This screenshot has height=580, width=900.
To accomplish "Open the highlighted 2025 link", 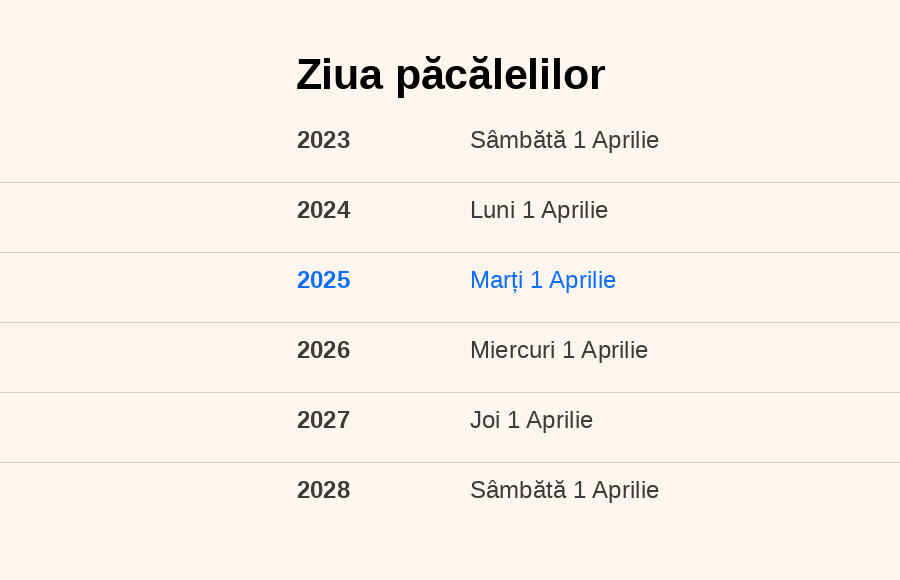I will 323,280.
